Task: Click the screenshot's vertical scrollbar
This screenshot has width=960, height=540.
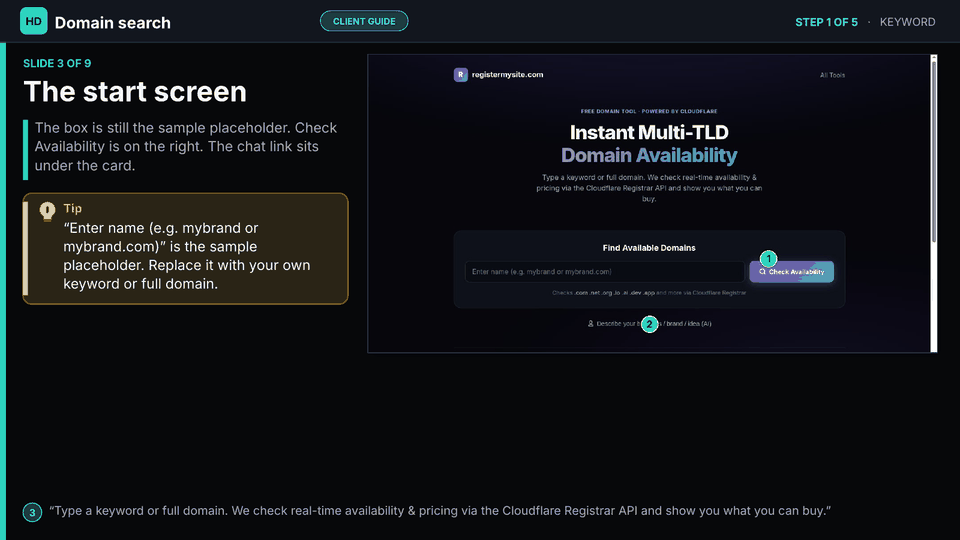Action: click(934, 203)
